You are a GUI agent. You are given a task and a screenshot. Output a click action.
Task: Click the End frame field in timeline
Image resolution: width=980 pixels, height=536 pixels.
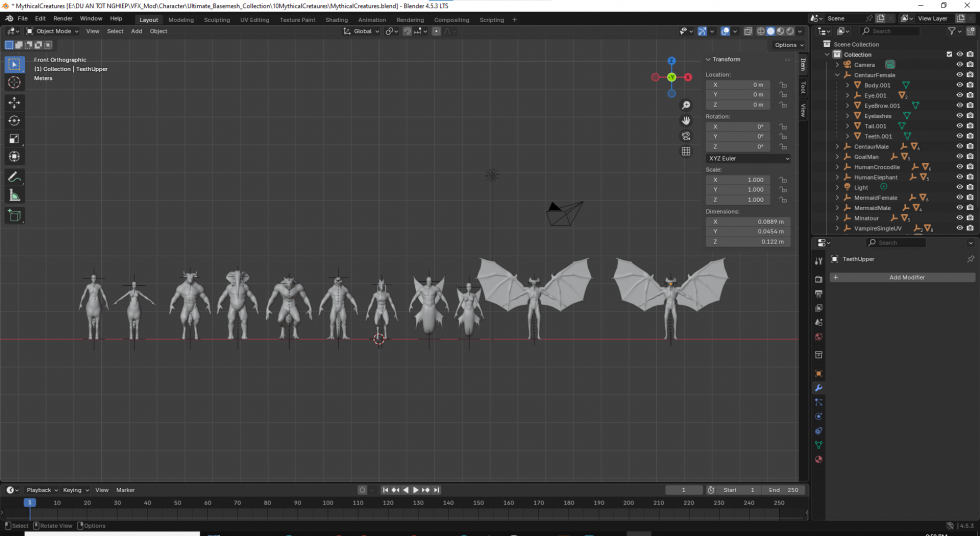coord(782,490)
